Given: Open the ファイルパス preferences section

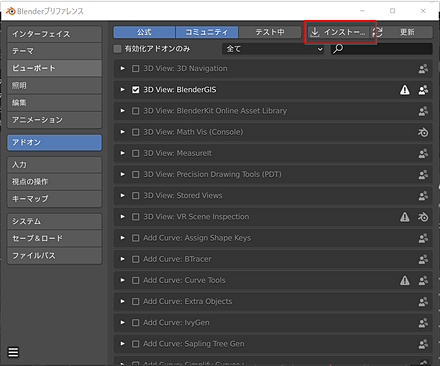Looking at the screenshot, I should pyautogui.click(x=54, y=256).
